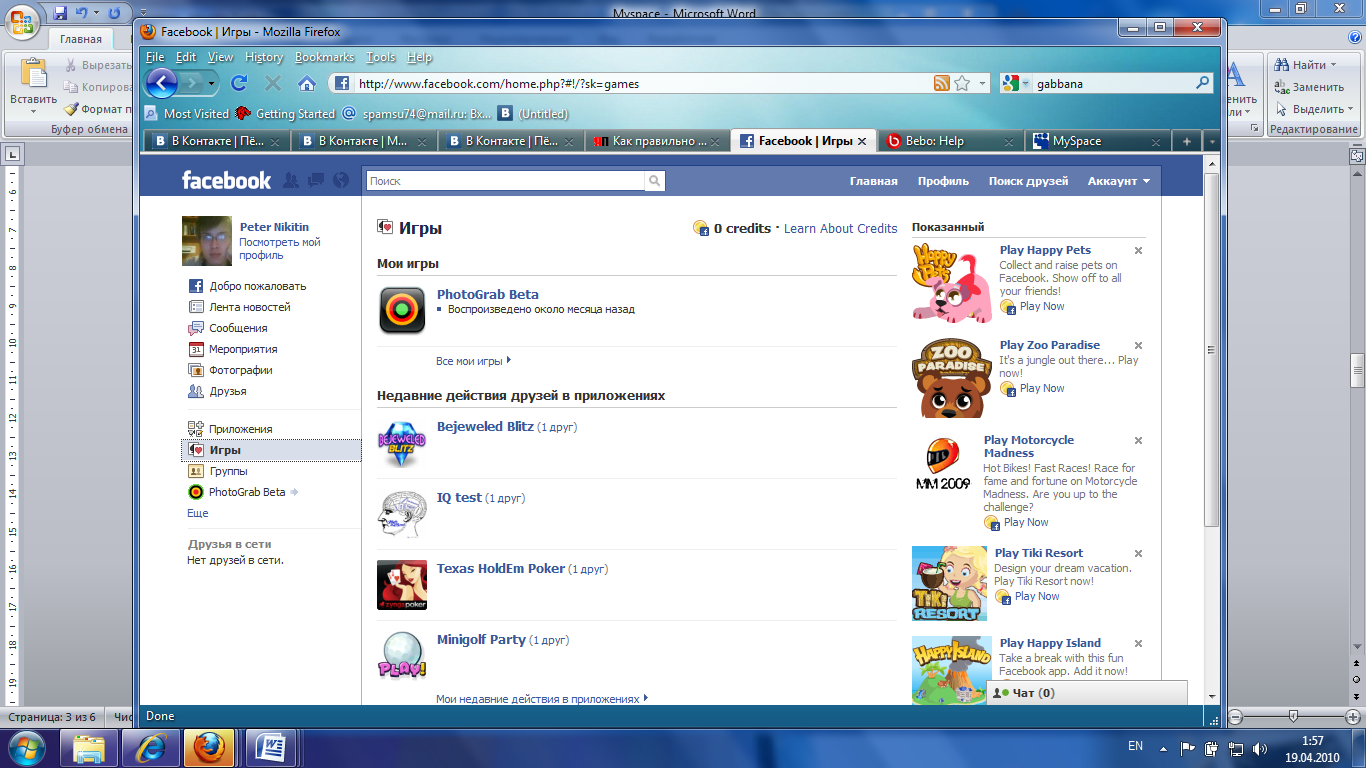Switch to Как правильно tab
Image resolution: width=1366 pixels, height=768 pixels.
tap(658, 141)
